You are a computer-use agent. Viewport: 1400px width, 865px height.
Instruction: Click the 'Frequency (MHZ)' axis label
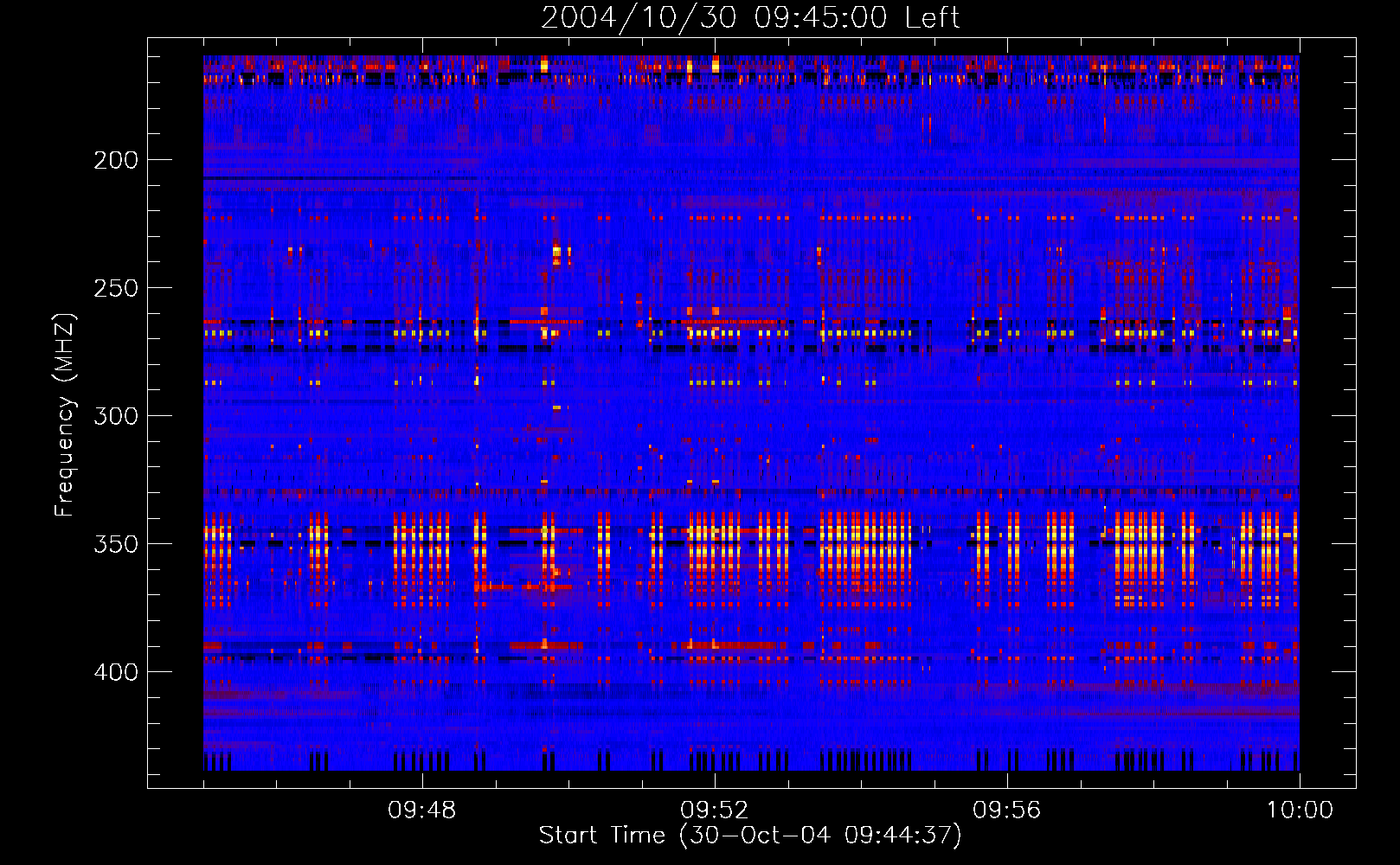65,414
